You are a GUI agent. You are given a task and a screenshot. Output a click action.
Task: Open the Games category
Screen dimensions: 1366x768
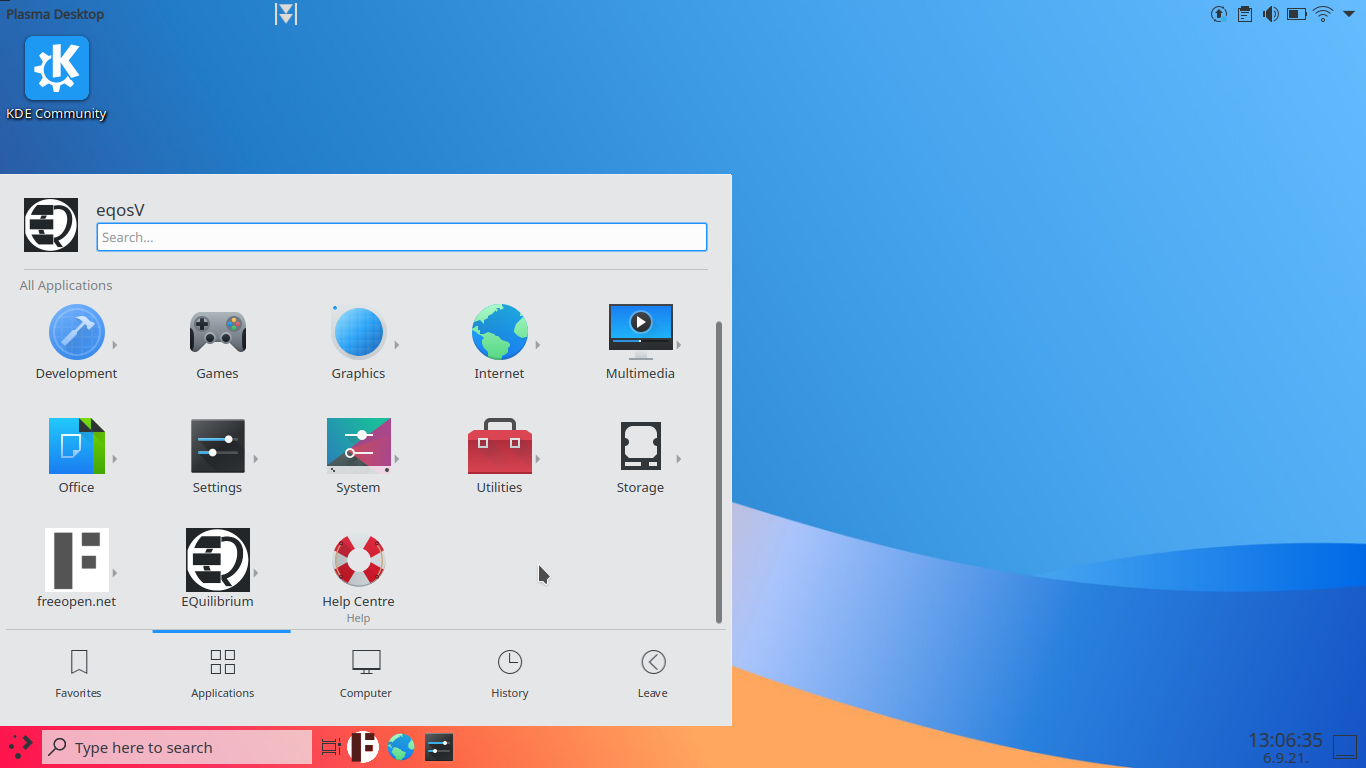coord(218,344)
